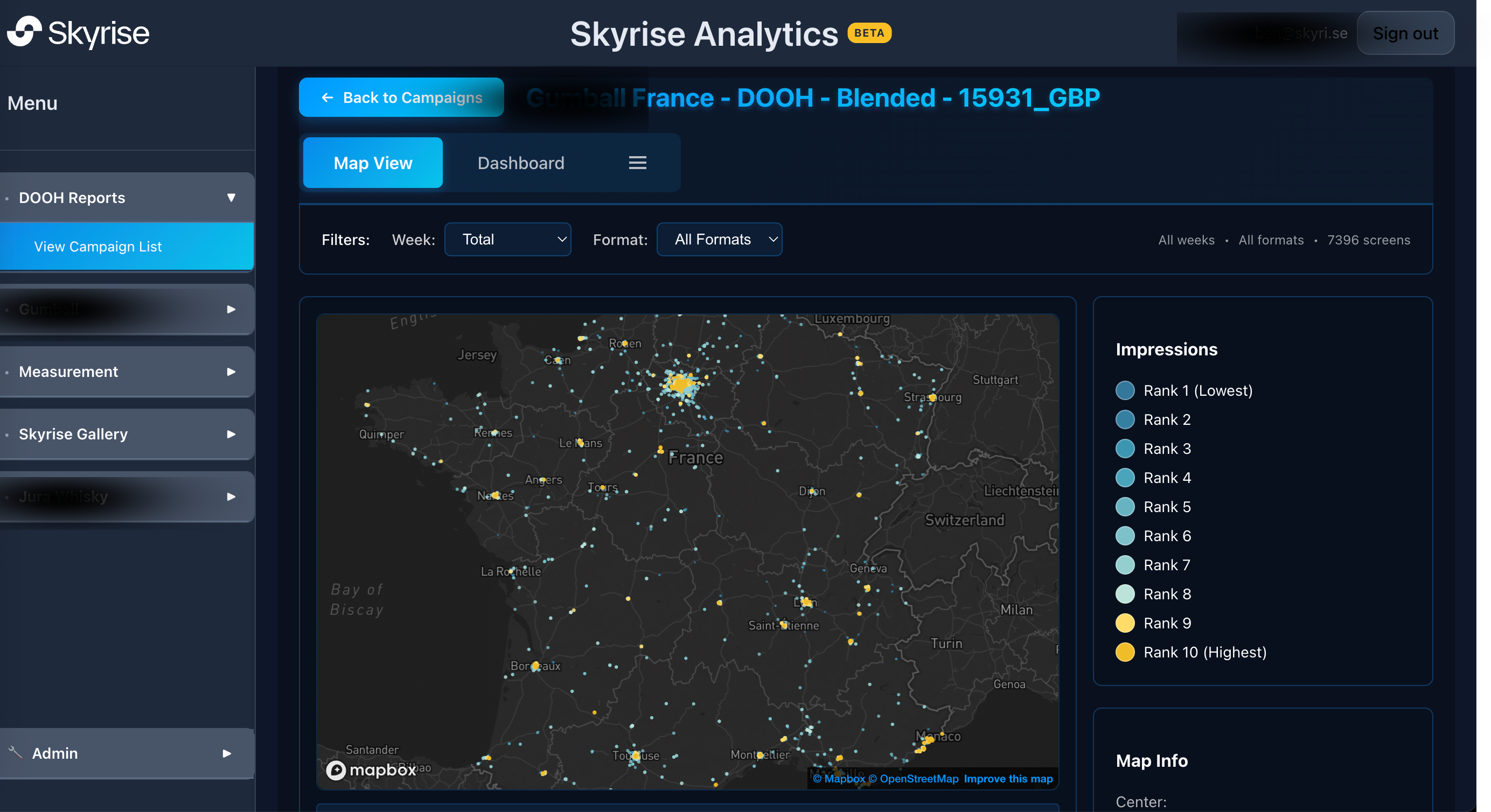This screenshot has width=1491, height=812.
Task: Open the hamburger menu beside Dashboard
Action: [637, 163]
